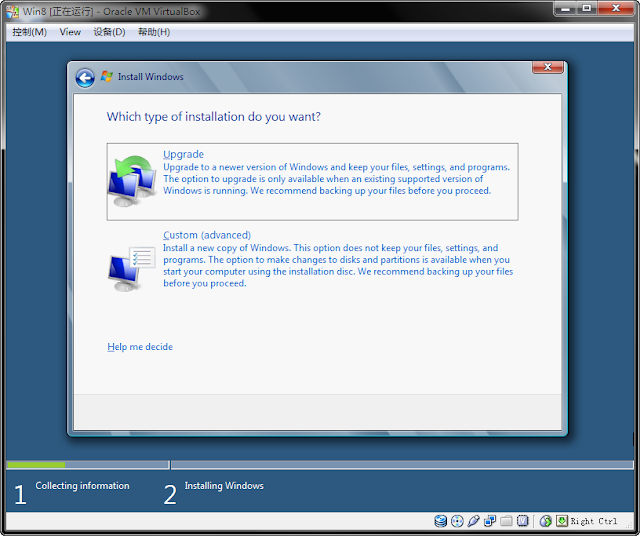
Task: Open the 设备(D) menu
Action: (109, 32)
